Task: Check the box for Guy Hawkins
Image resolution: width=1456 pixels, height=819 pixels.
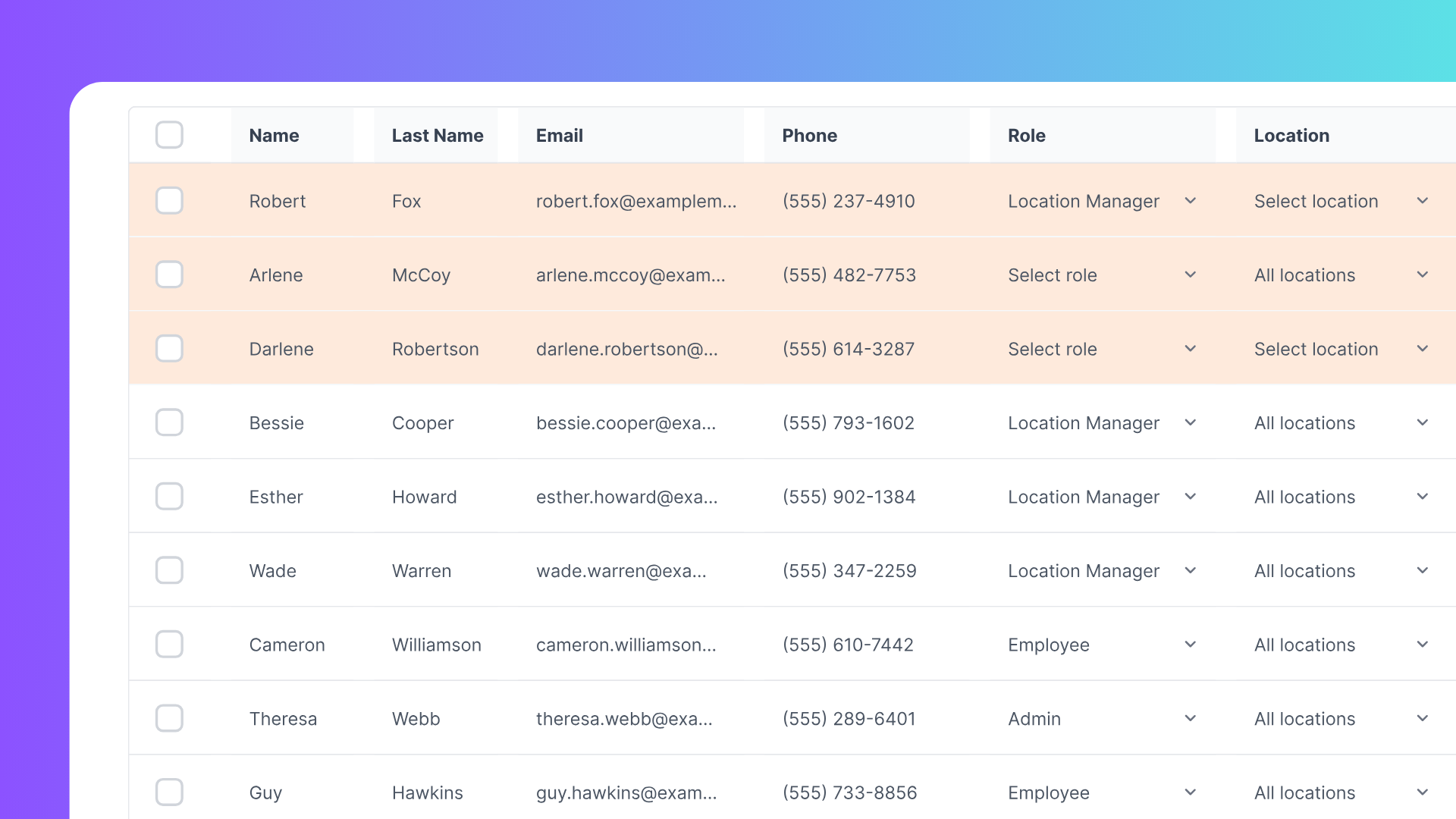Action: 169,792
